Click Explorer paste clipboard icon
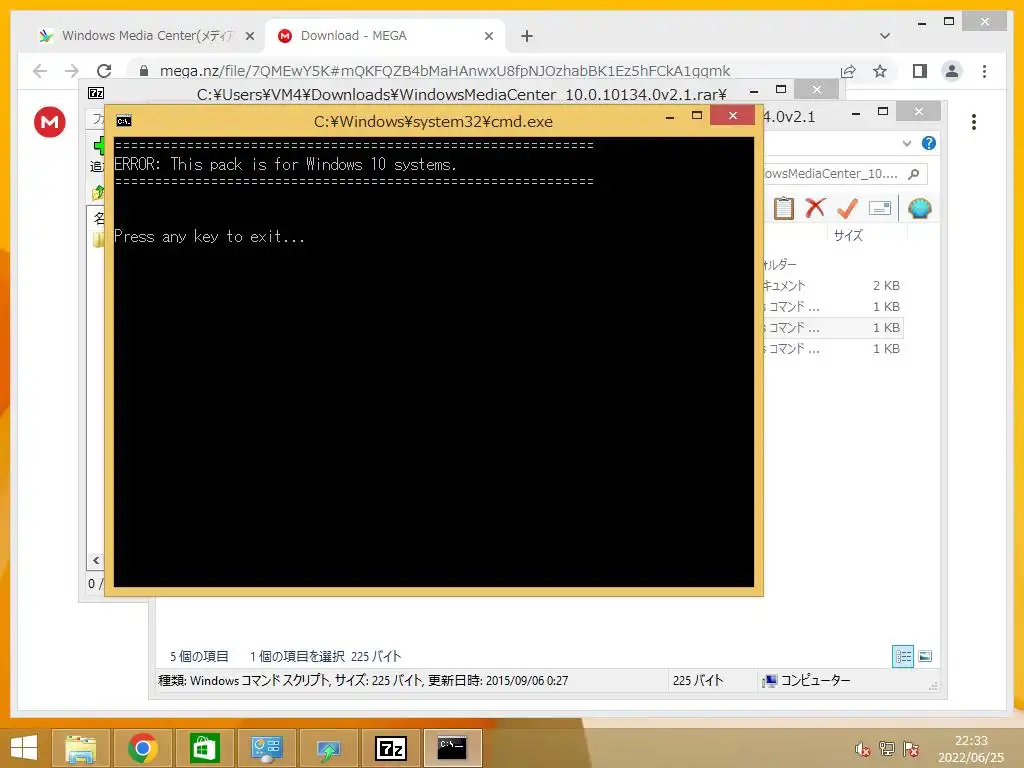The width and height of the screenshot is (1024, 768). (784, 208)
